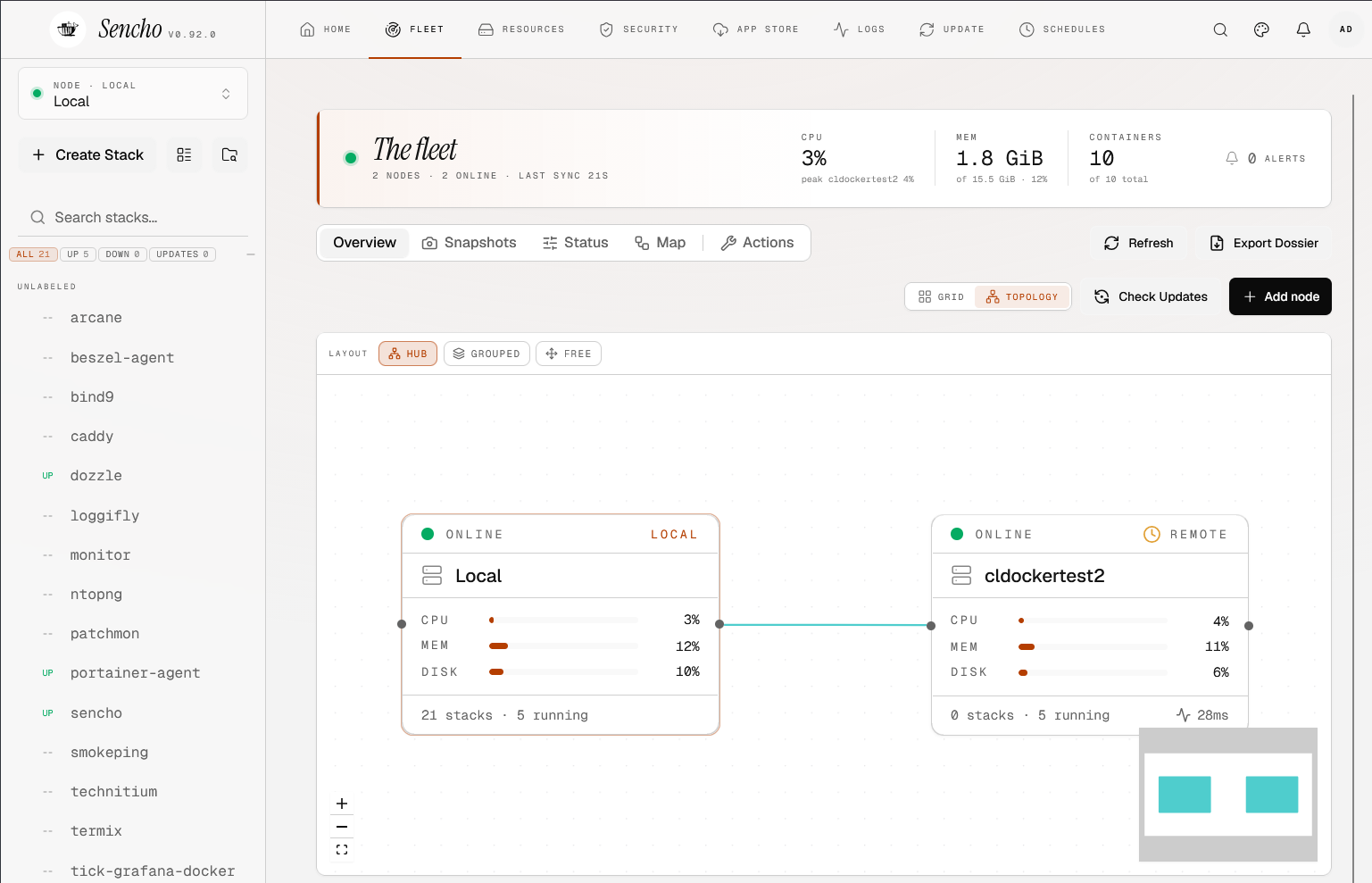Click the alerts bell in fleet header
Viewport: 1372px width, 883px height.
coord(1232,158)
